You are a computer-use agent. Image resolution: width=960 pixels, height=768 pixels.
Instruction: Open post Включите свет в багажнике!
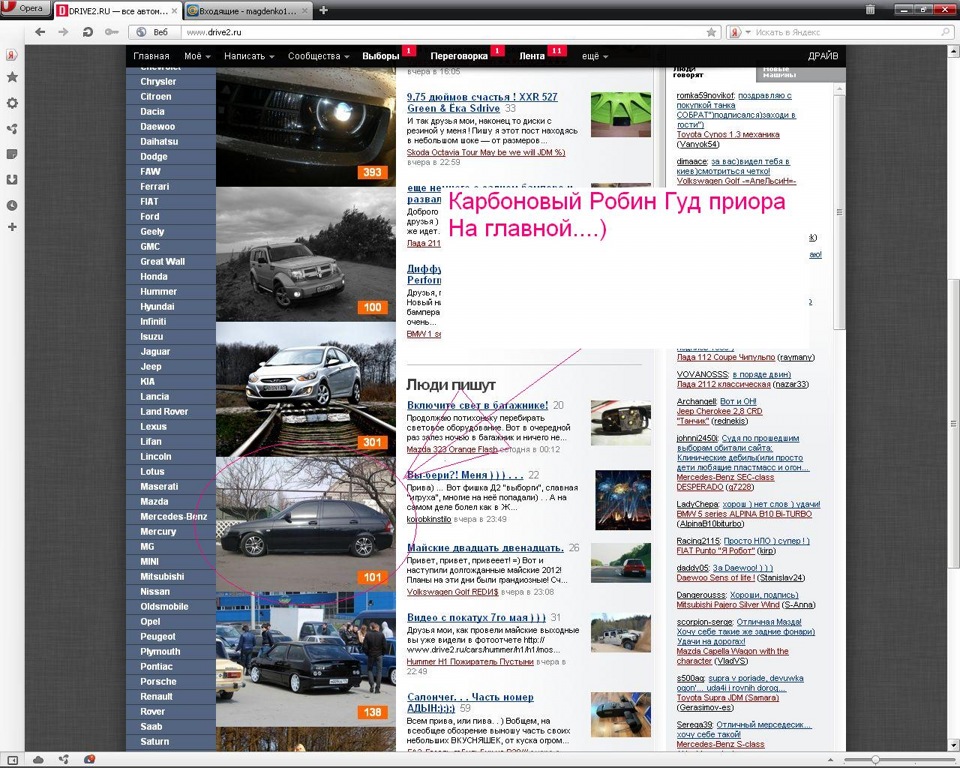pyautogui.click(x=477, y=405)
